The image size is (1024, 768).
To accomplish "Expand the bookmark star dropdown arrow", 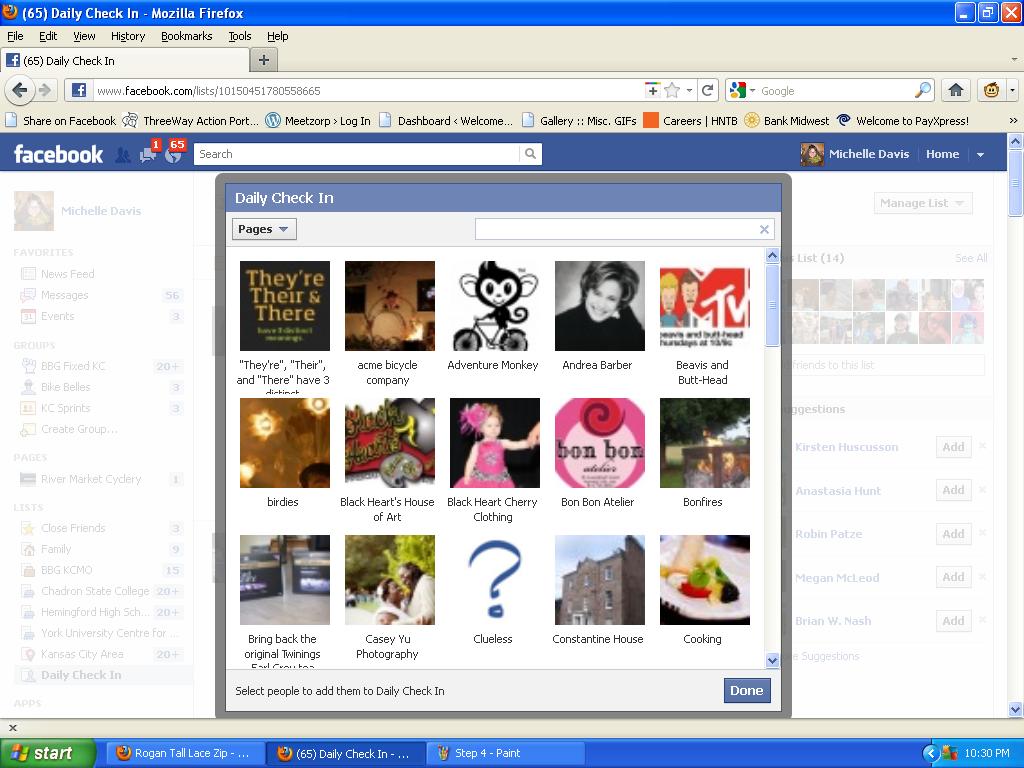I will point(689,91).
